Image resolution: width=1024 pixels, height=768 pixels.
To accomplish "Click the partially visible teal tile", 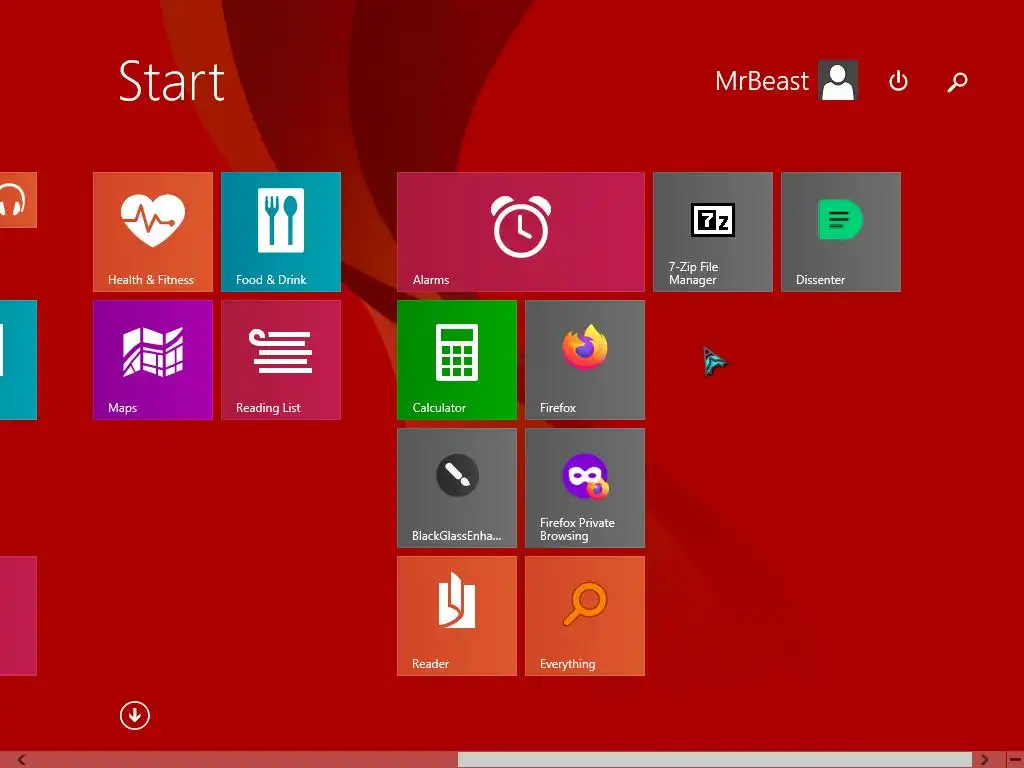I will tap(18, 360).
